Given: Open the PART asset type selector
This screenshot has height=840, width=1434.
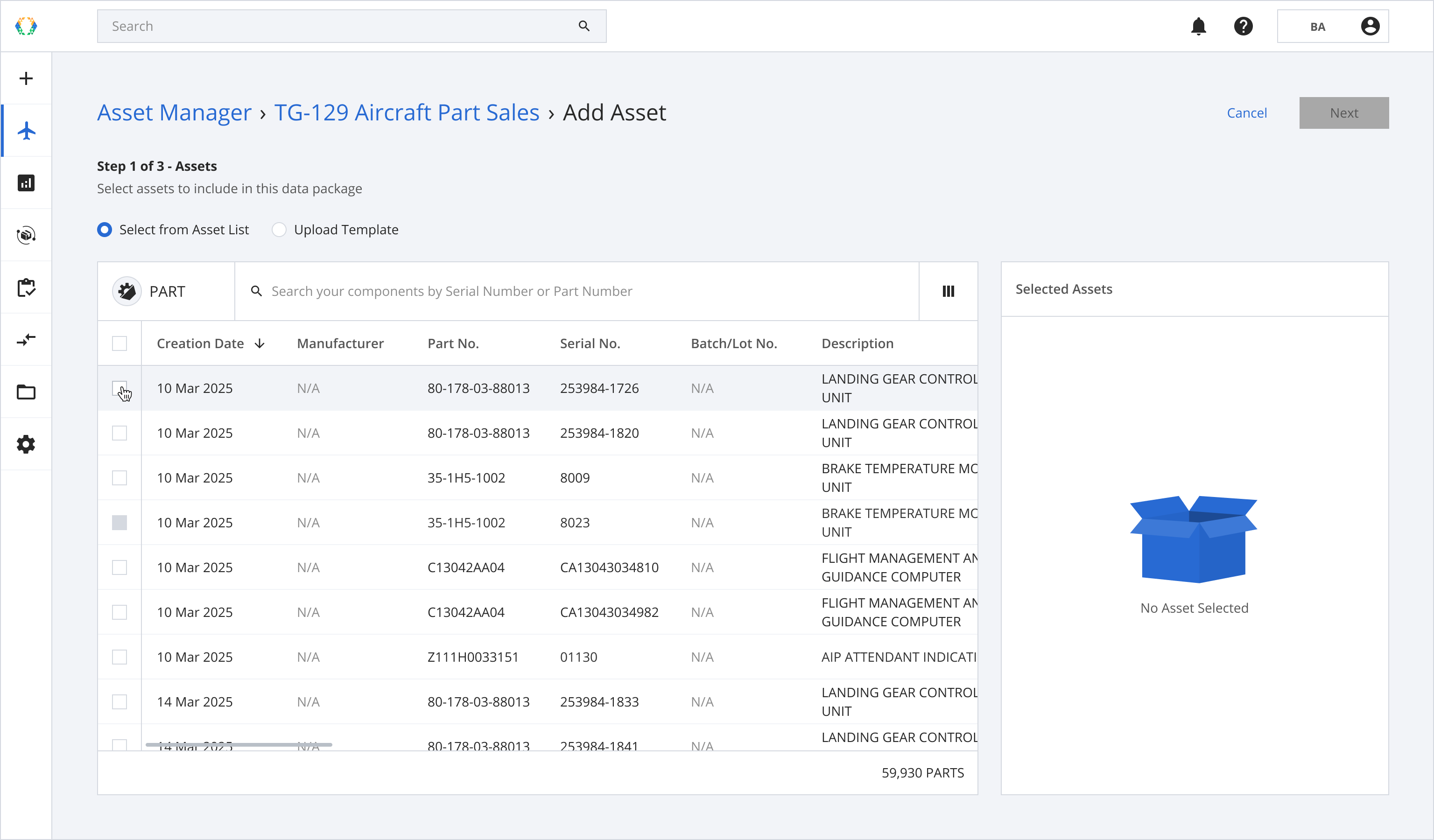Looking at the screenshot, I should pos(166,291).
